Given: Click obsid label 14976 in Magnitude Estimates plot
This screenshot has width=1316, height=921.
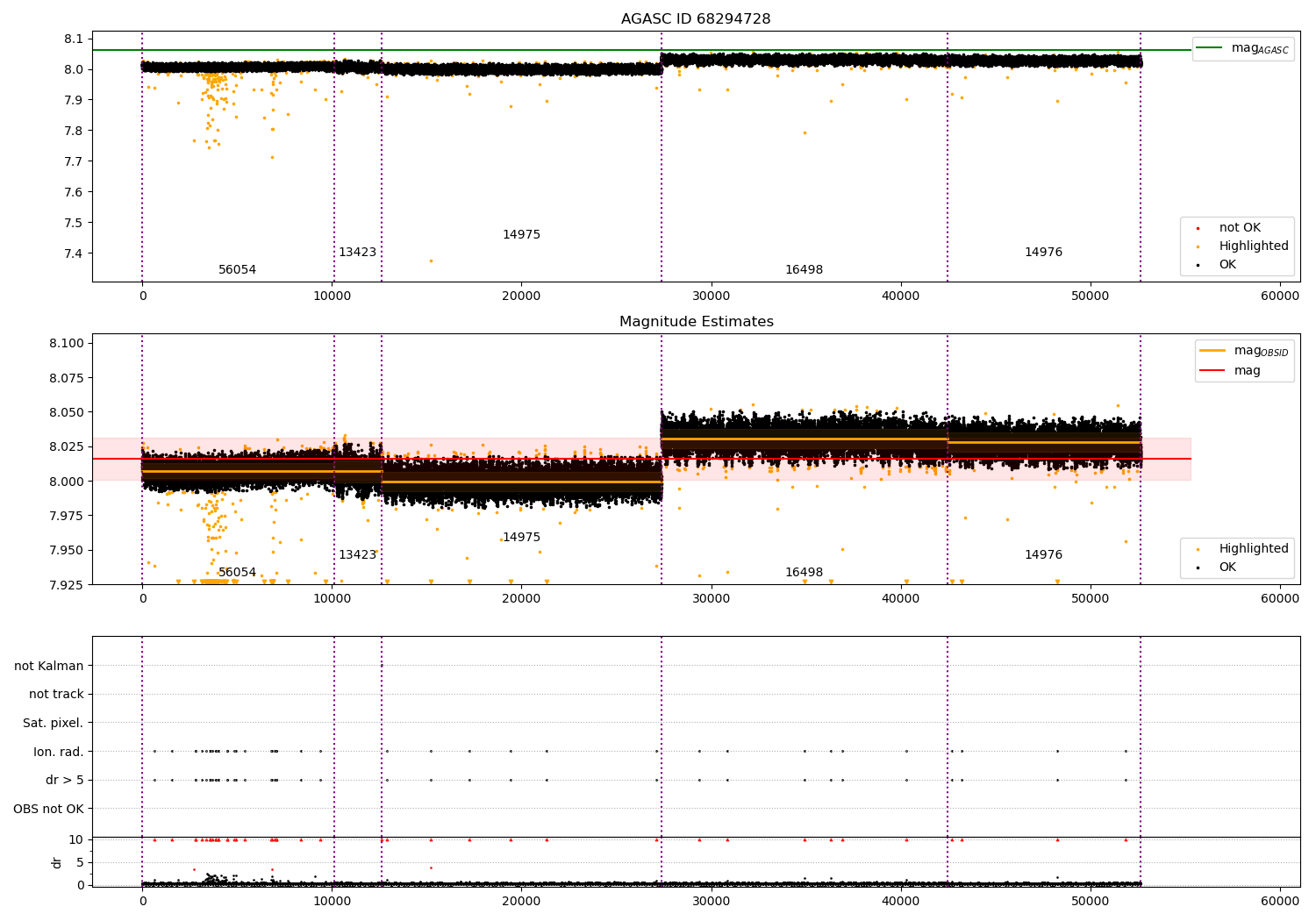Looking at the screenshot, I should (1043, 555).
